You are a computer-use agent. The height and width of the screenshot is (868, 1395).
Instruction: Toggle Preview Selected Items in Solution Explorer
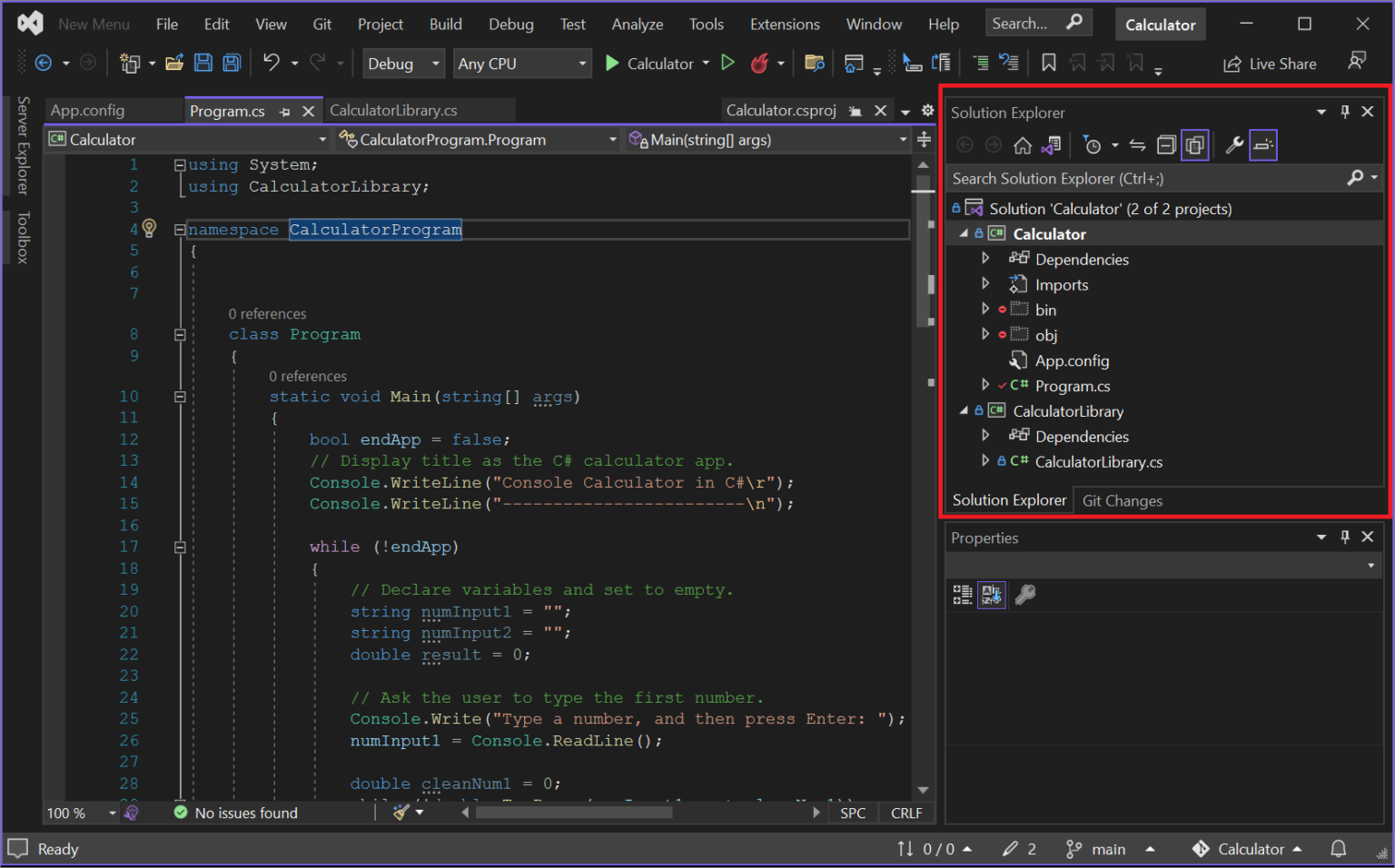coord(1262,144)
